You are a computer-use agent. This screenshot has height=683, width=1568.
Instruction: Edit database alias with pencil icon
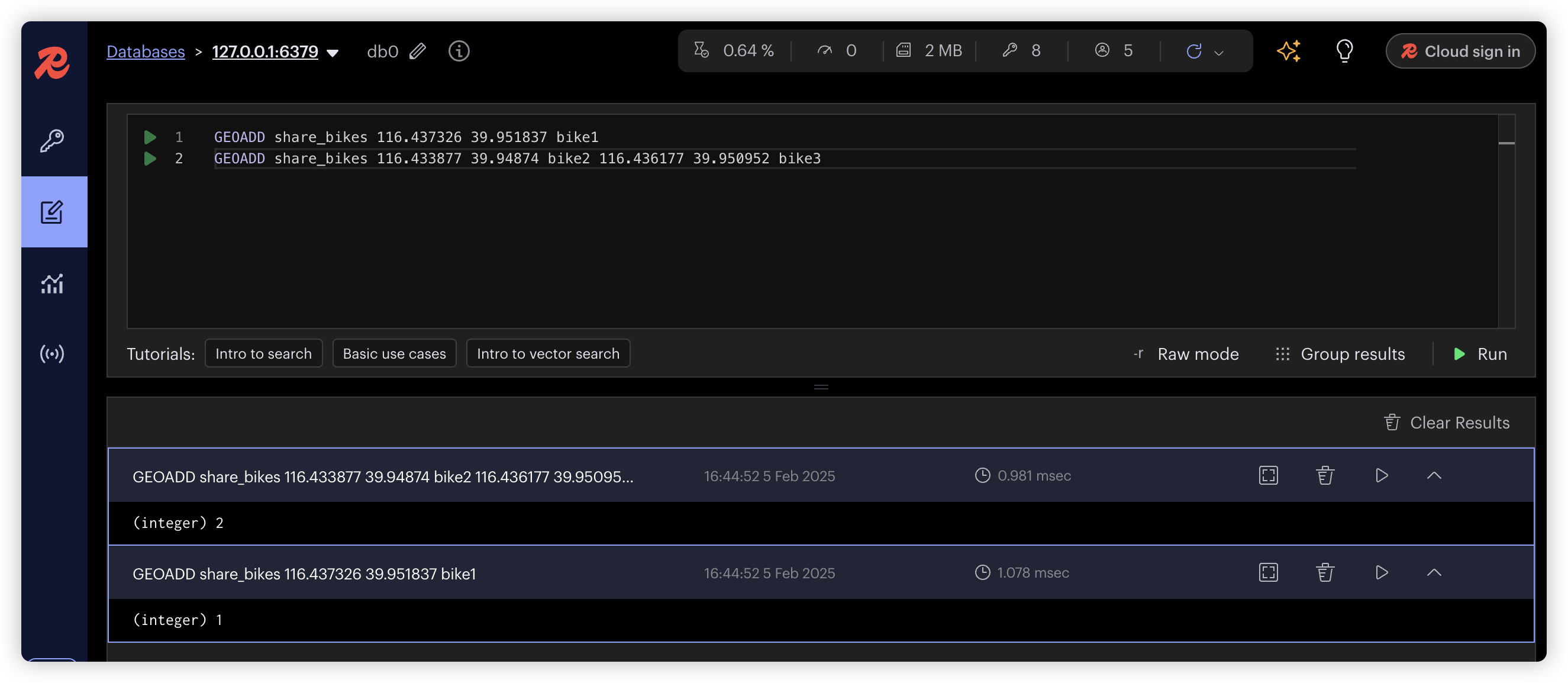point(418,51)
